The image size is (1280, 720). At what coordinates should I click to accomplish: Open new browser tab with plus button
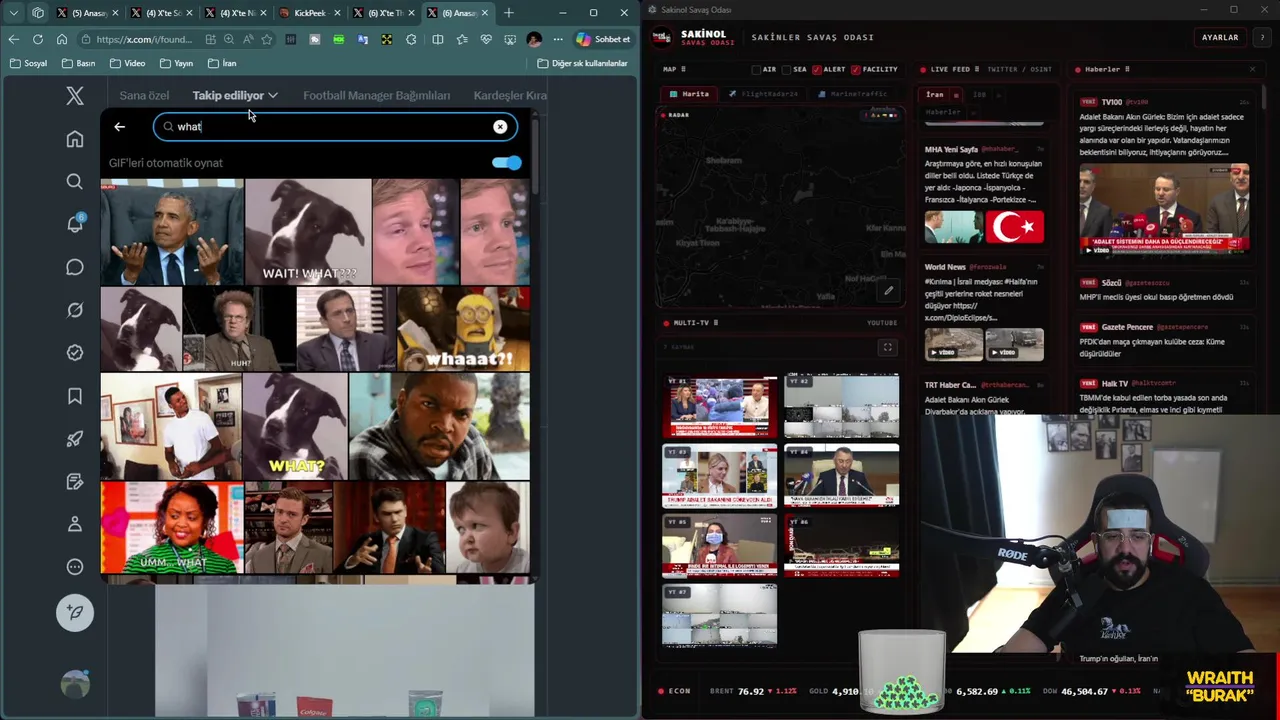click(508, 13)
